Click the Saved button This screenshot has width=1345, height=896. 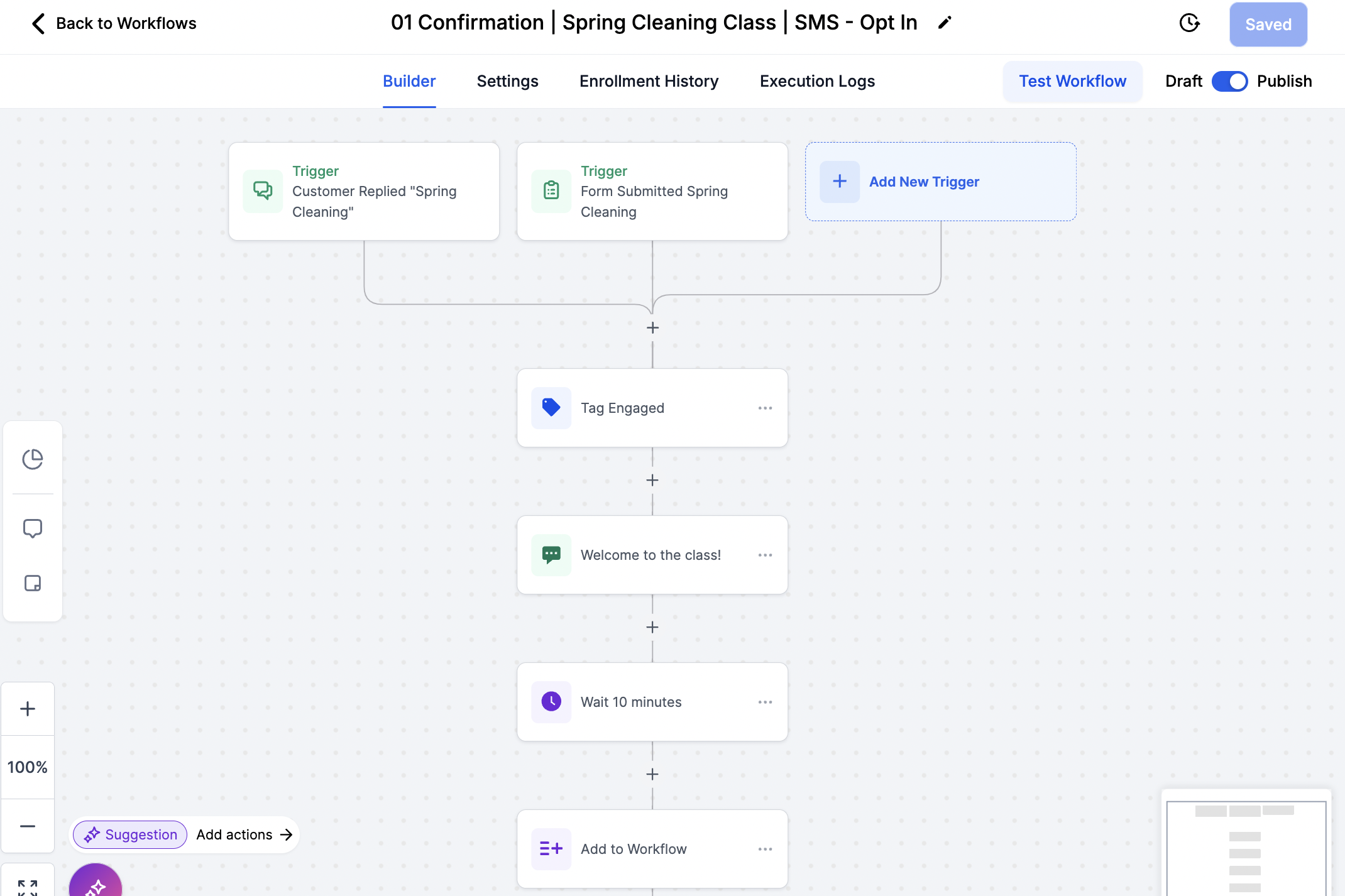(1268, 25)
